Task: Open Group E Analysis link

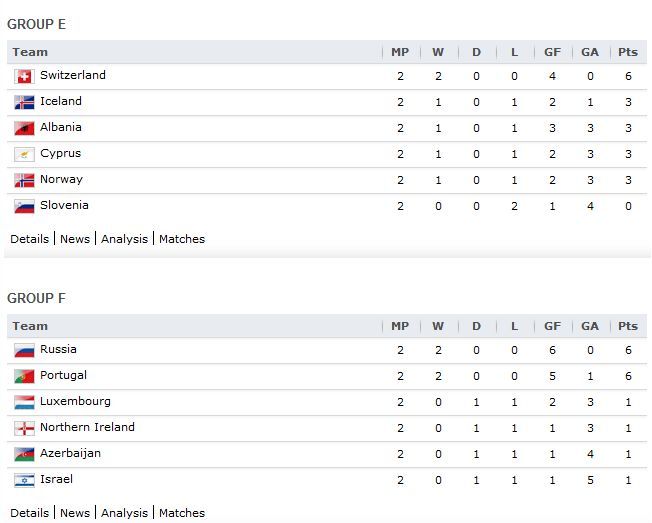Action: (x=124, y=239)
